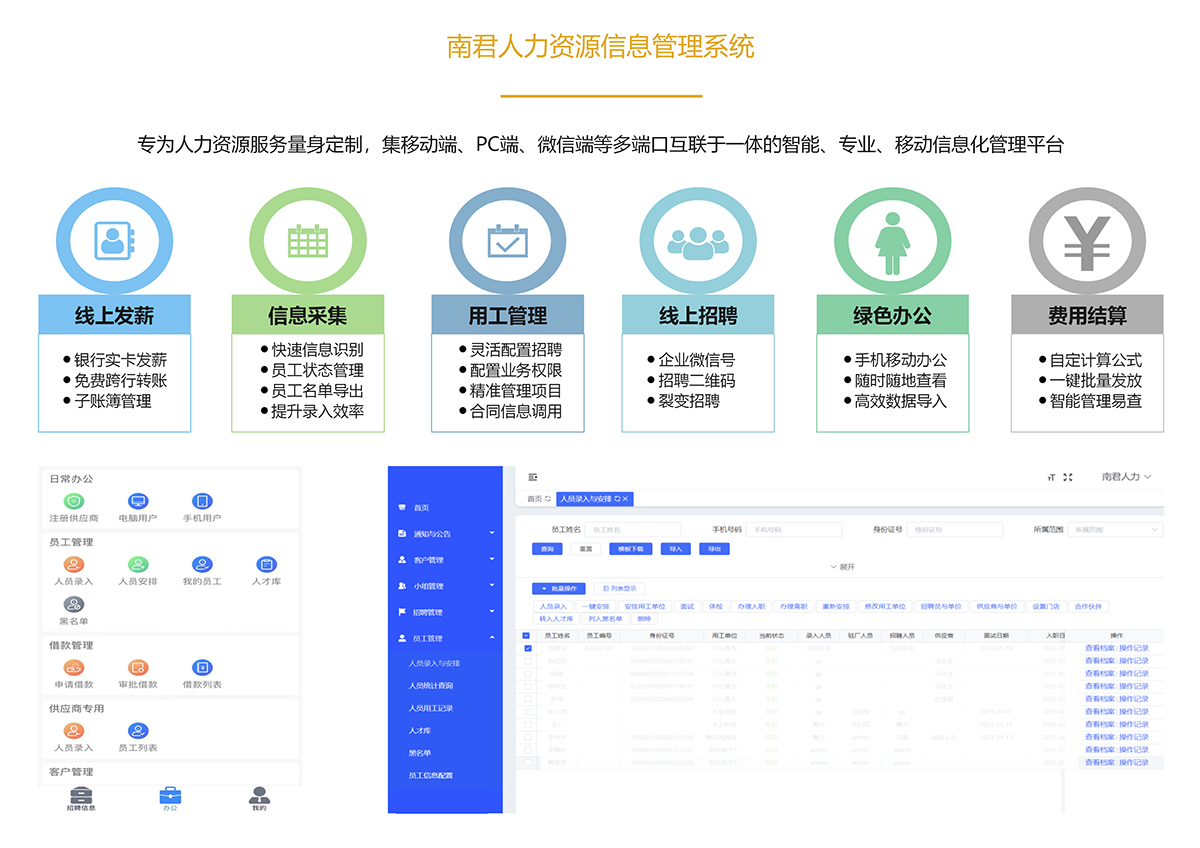
Task: Select the 借款列表 icon
Action: tap(202, 668)
